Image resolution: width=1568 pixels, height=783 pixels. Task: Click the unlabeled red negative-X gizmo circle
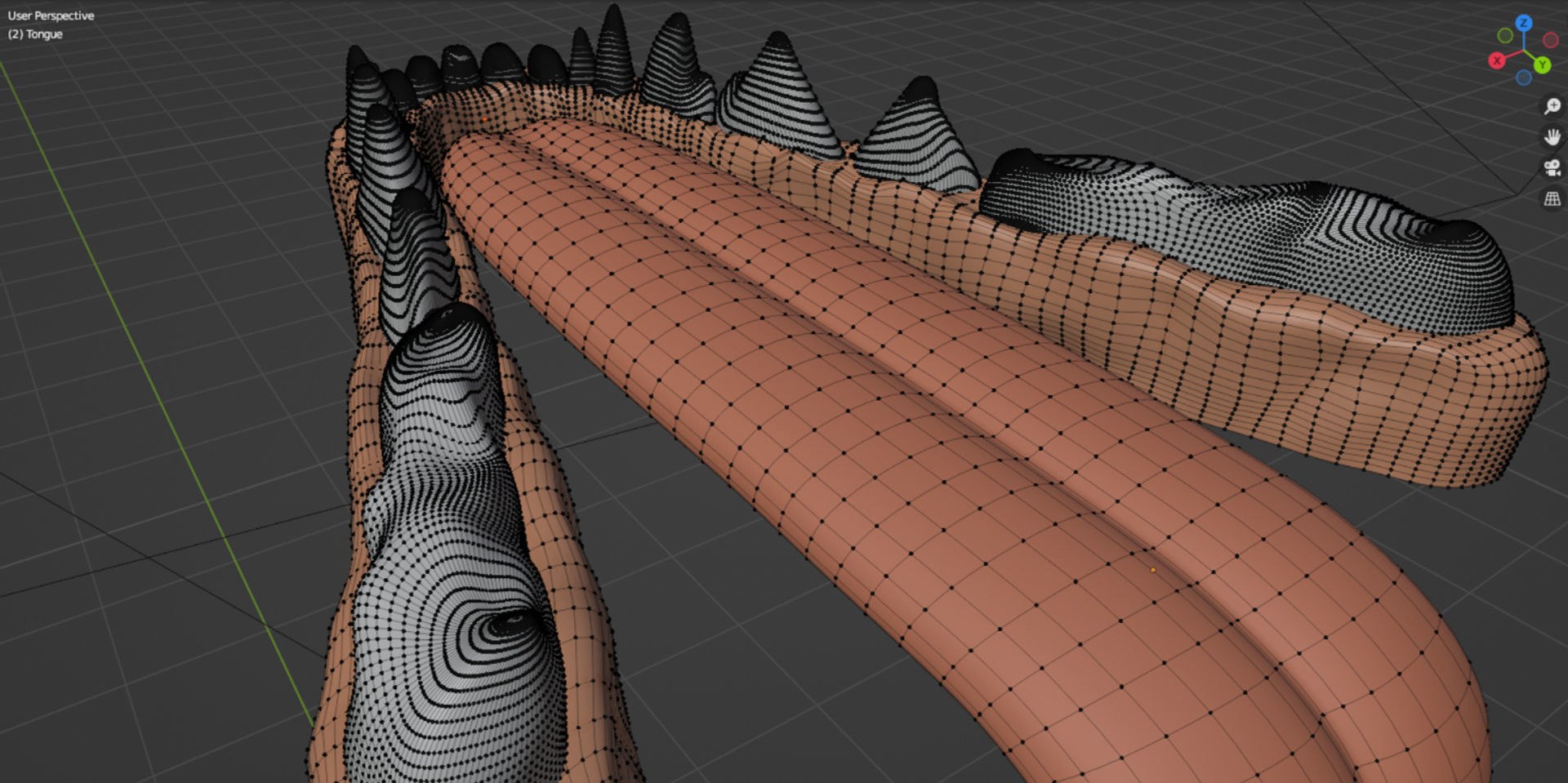coord(1550,40)
